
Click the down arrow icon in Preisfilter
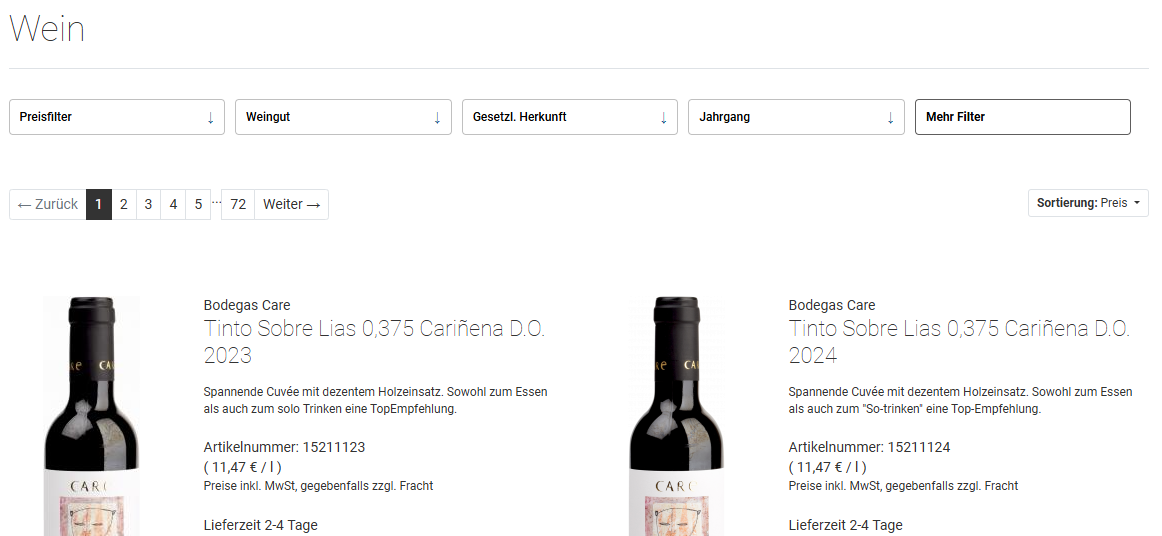point(210,118)
